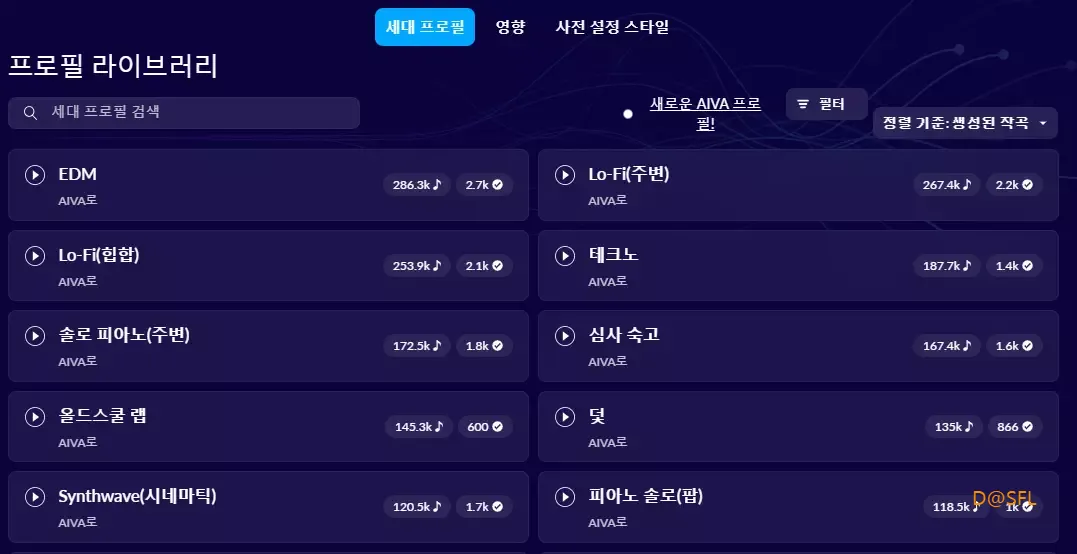The image size is (1077, 554).
Task: Play the Synthwave(시네마틱) preview
Action: coord(35,497)
